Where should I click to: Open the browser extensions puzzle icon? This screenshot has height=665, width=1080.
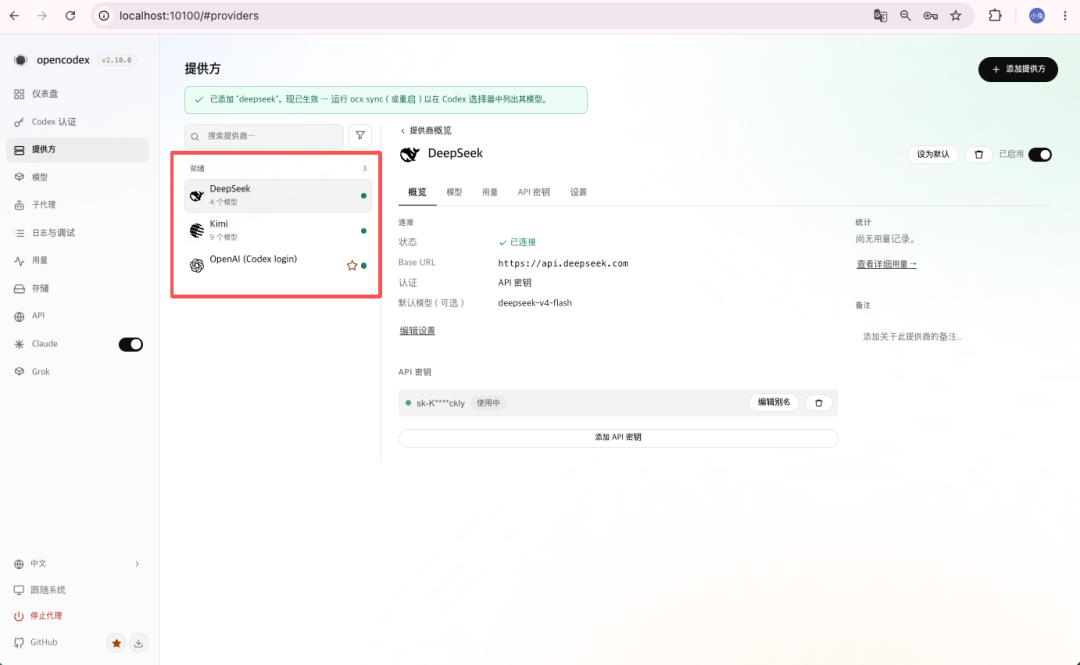pos(995,15)
